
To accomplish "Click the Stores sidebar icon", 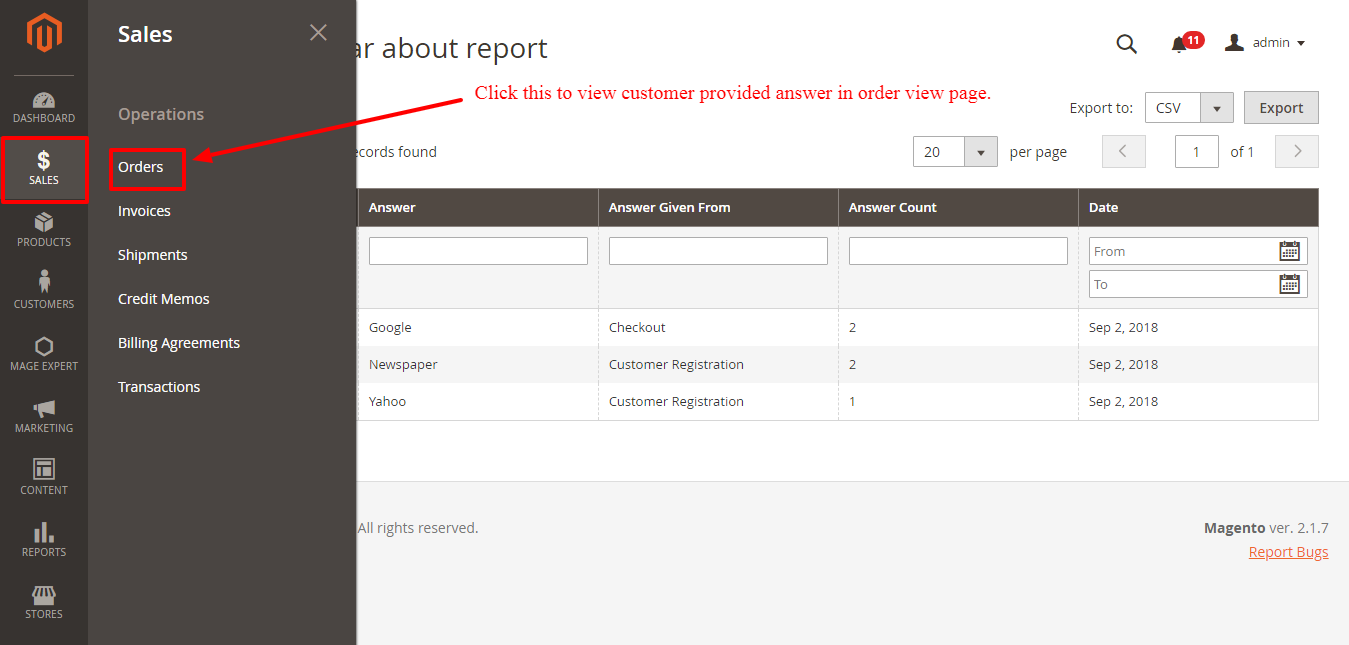I will (x=43, y=601).
